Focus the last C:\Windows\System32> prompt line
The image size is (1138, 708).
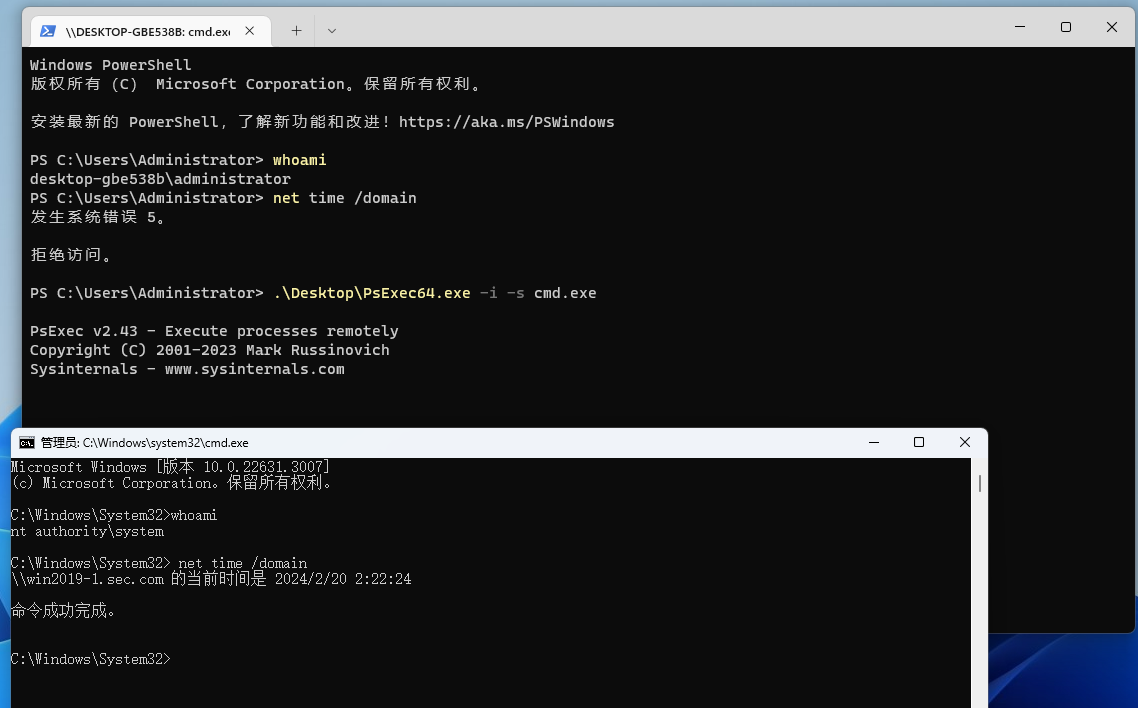click(92, 659)
